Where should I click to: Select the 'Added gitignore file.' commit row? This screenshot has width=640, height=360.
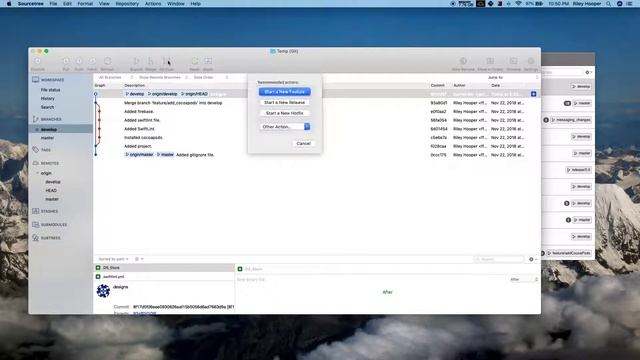pyautogui.click(x=316, y=155)
